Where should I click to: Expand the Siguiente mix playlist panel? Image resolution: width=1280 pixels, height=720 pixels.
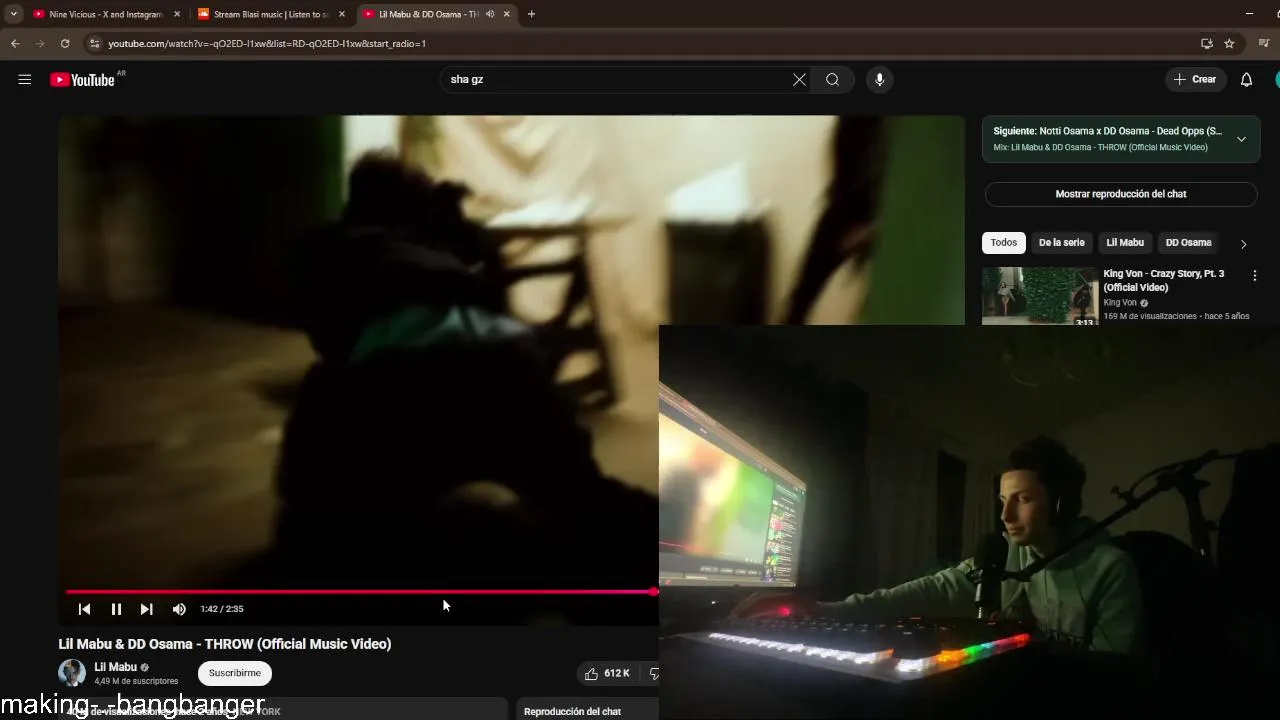coord(1241,139)
